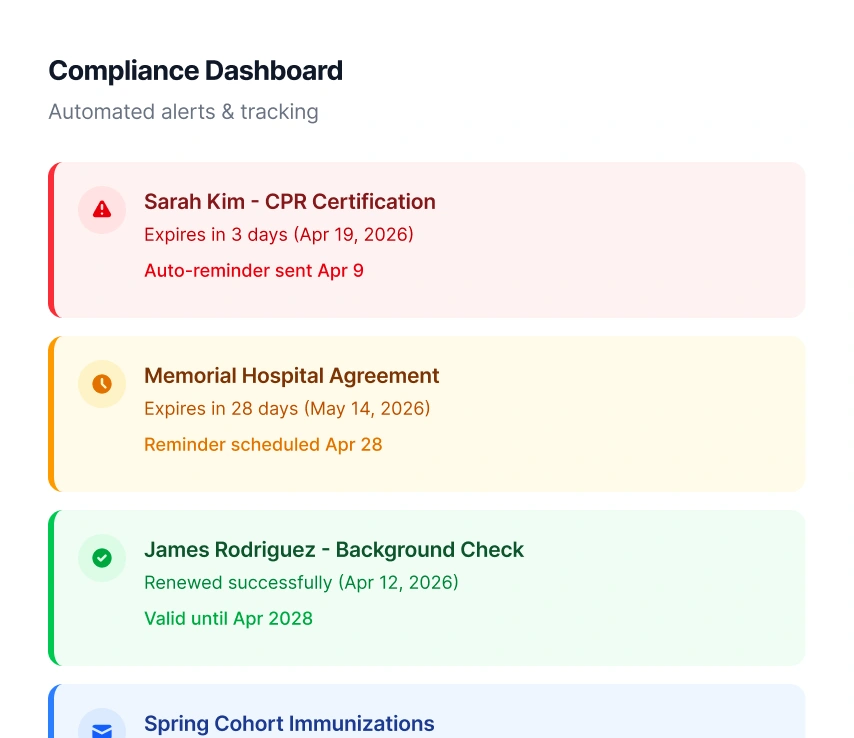Screen dimensions: 854x738
Task: Open the envelope icon on Spring Cohort card
Action: [x=101, y=730]
